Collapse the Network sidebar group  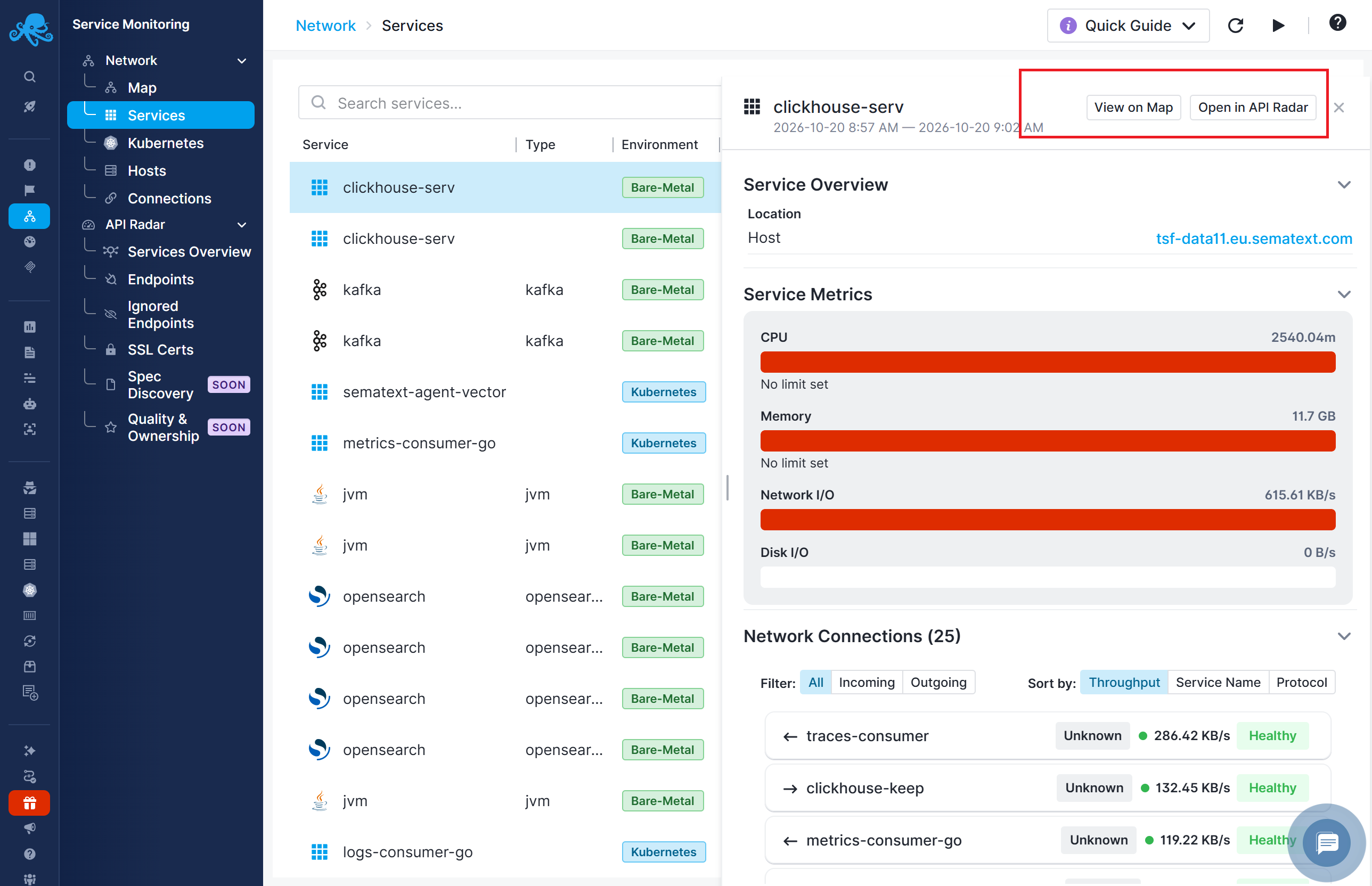coord(242,60)
